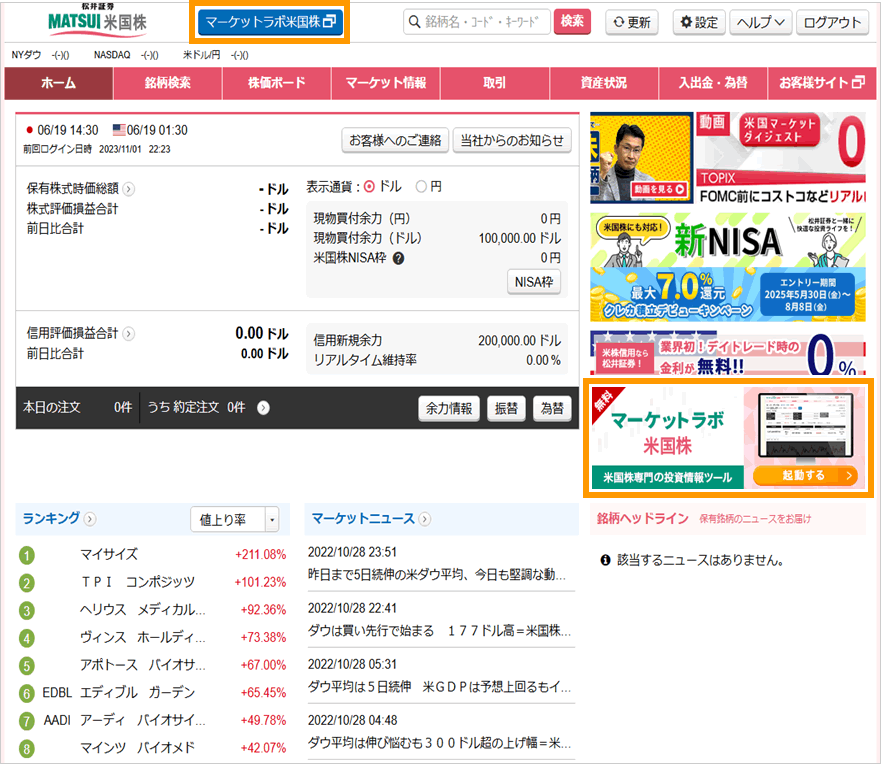Click arrow icon next to マーケットニュース
881x764 pixels.
pos(425,519)
